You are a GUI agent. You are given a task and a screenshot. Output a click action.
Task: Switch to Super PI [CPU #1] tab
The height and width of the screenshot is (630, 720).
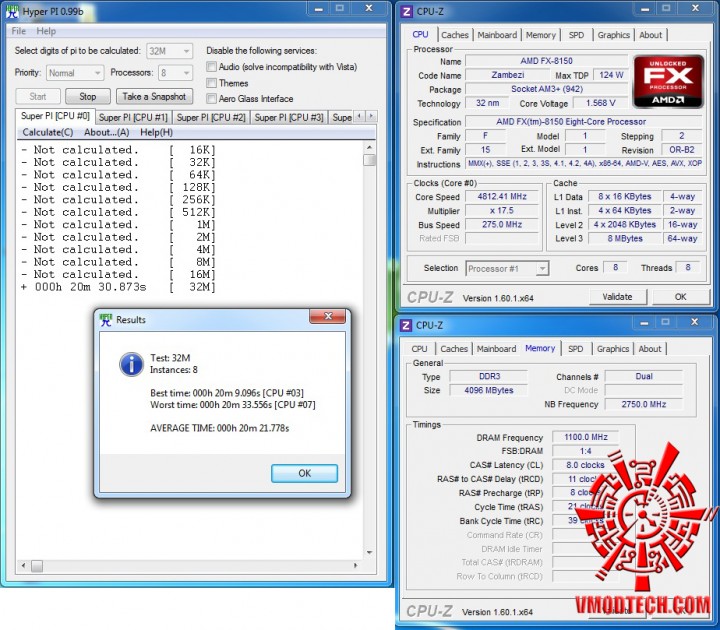click(x=133, y=118)
